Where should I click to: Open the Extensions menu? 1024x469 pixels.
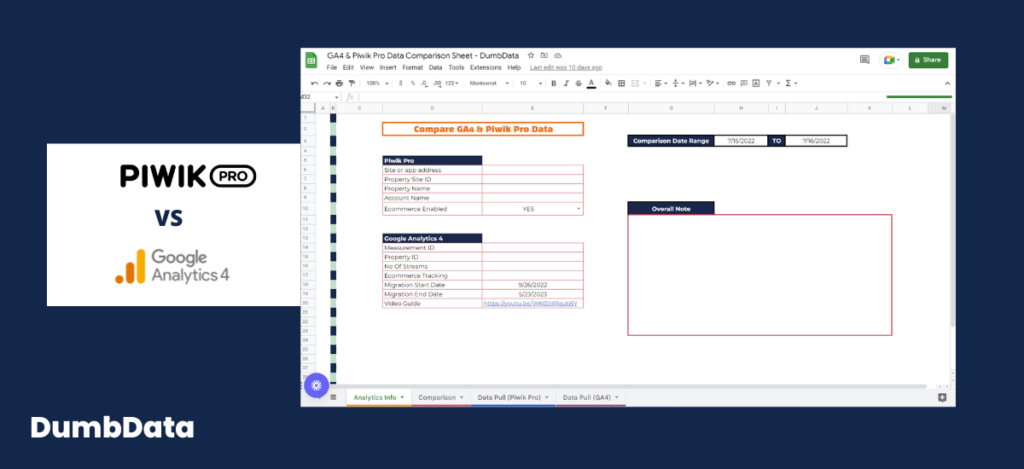485,67
